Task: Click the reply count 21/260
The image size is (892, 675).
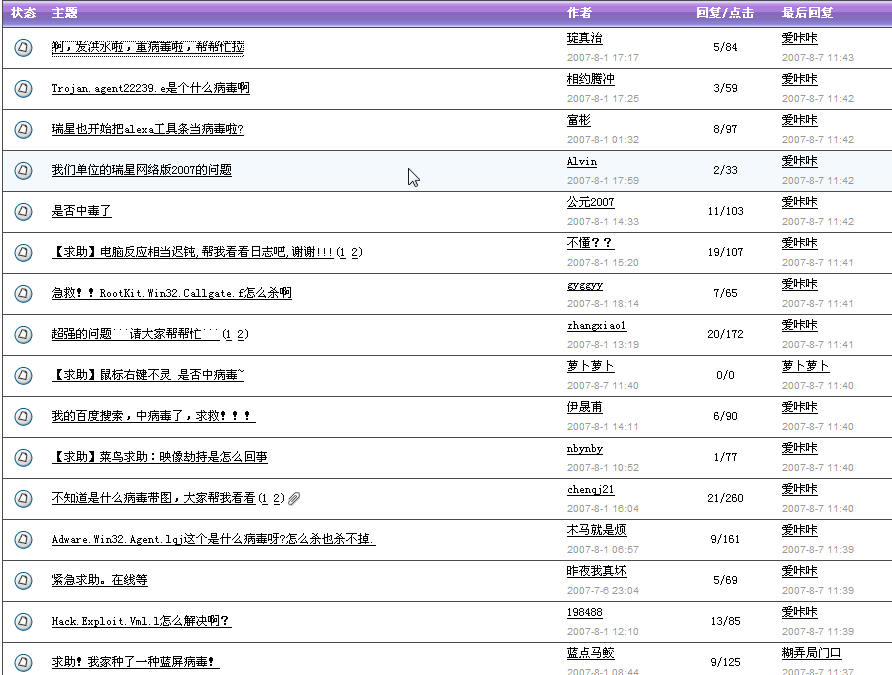Action: (725, 498)
